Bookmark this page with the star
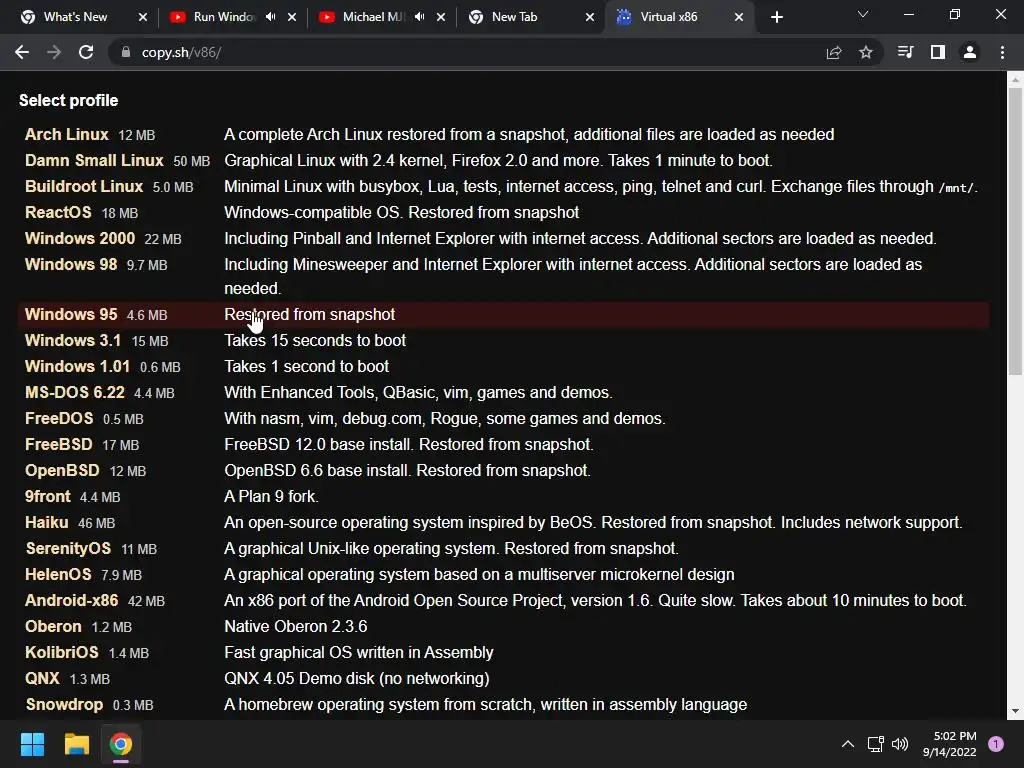The height and width of the screenshot is (768, 1024). coord(866,52)
